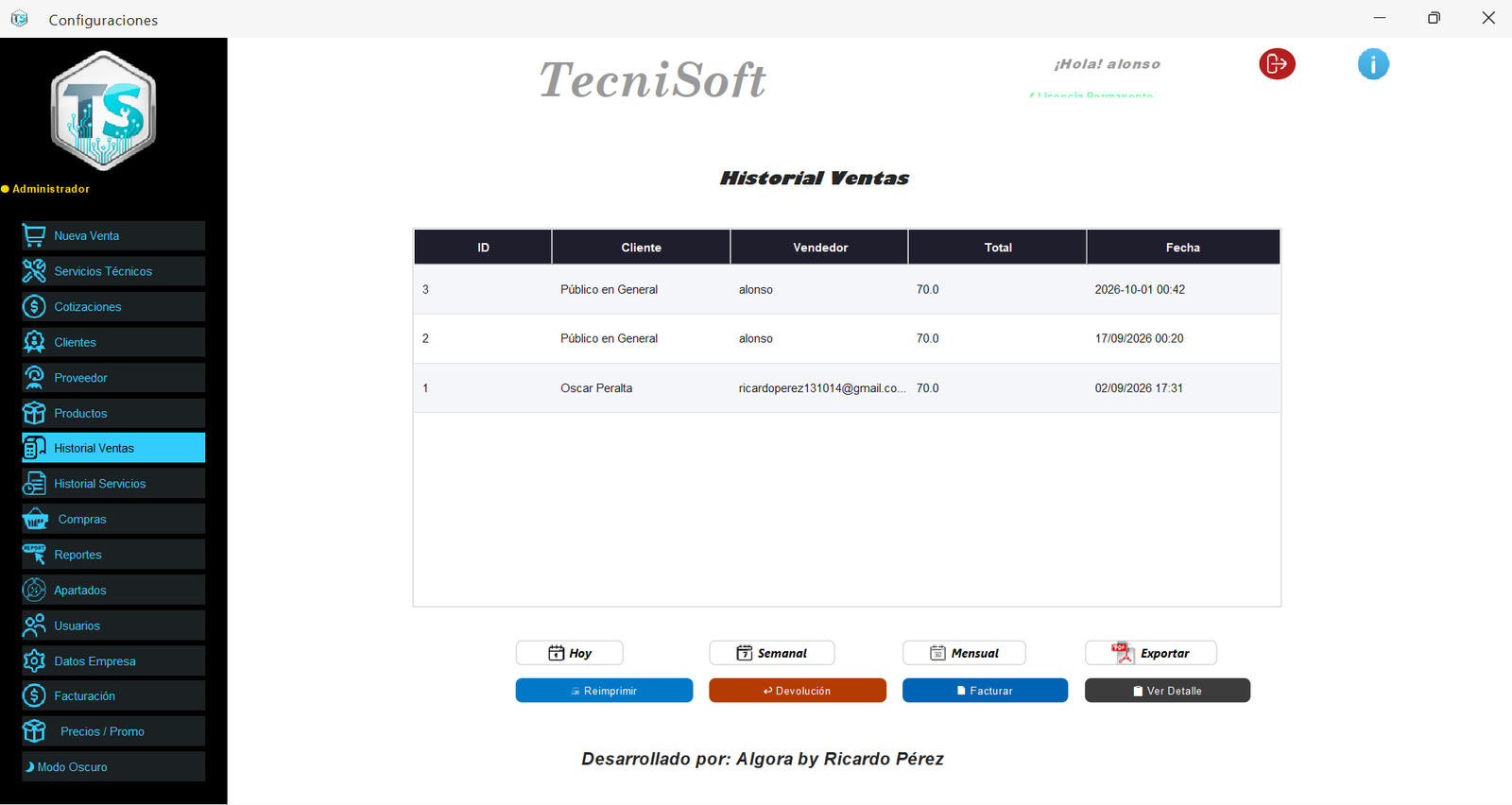This screenshot has width=1512, height=805.
Task: Click the box icon beside Precios / Promo
Action: (34, 731)
